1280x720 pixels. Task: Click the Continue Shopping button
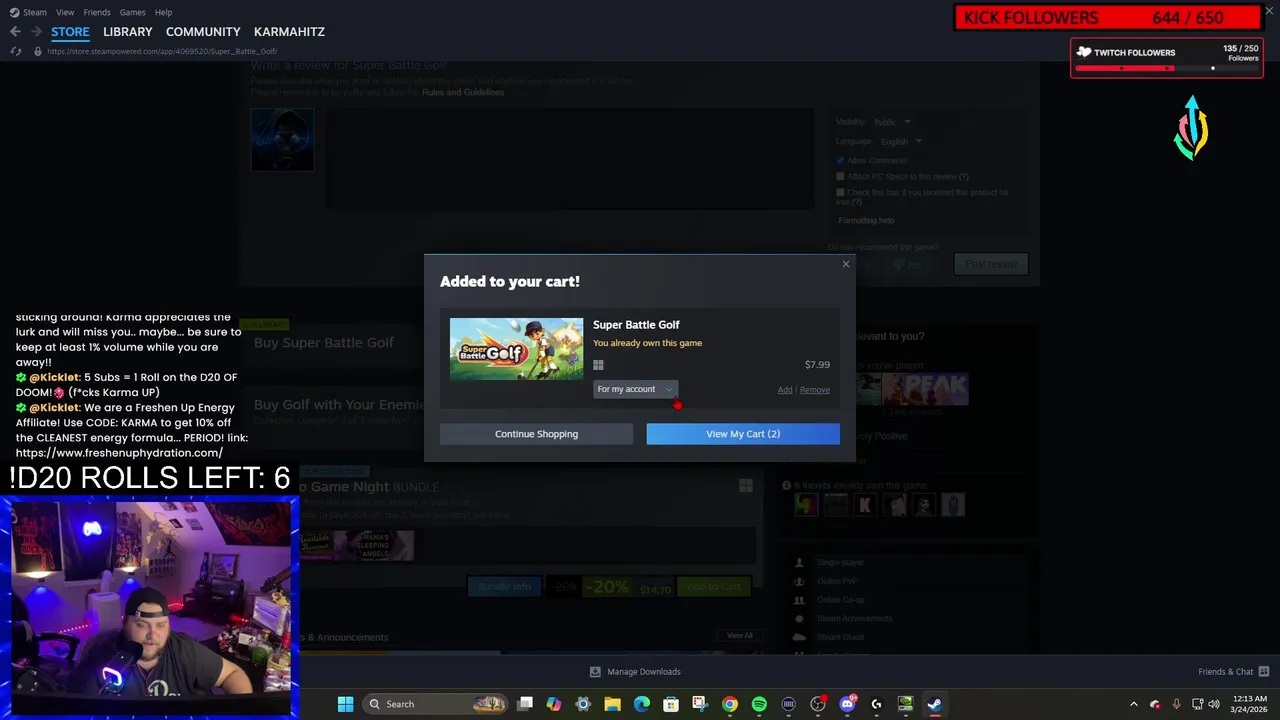[x=536, y=434]
